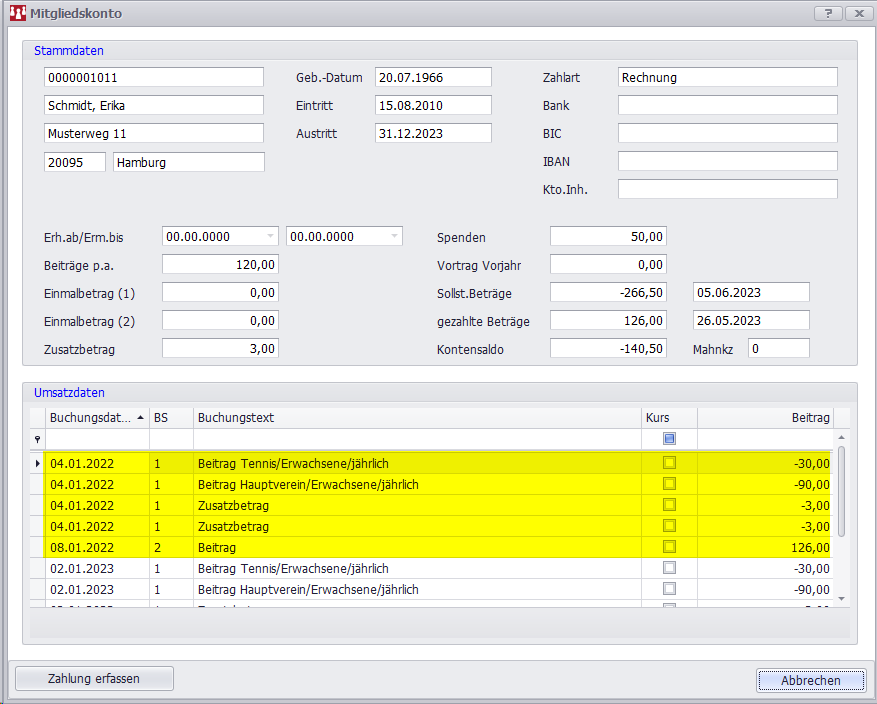
Task: Toggle the Kurs filter checkbox
Action: point(669,438)
